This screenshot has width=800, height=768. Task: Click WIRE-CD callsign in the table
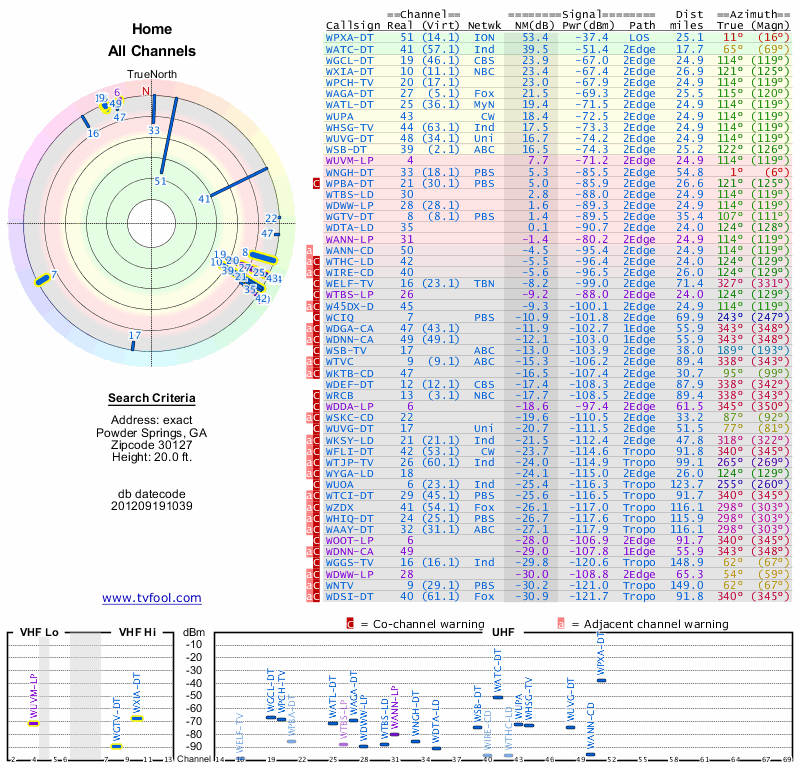tap(349, 272)
